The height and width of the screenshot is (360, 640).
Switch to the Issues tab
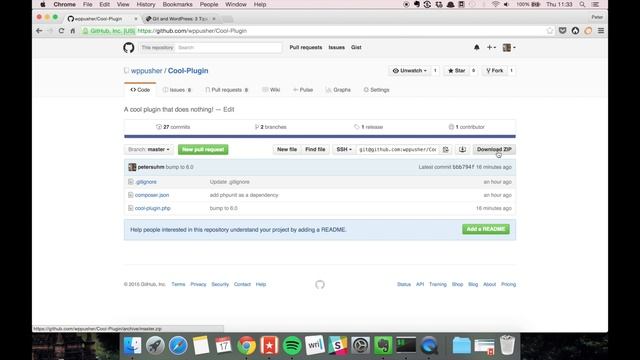(x=177, y=90)
